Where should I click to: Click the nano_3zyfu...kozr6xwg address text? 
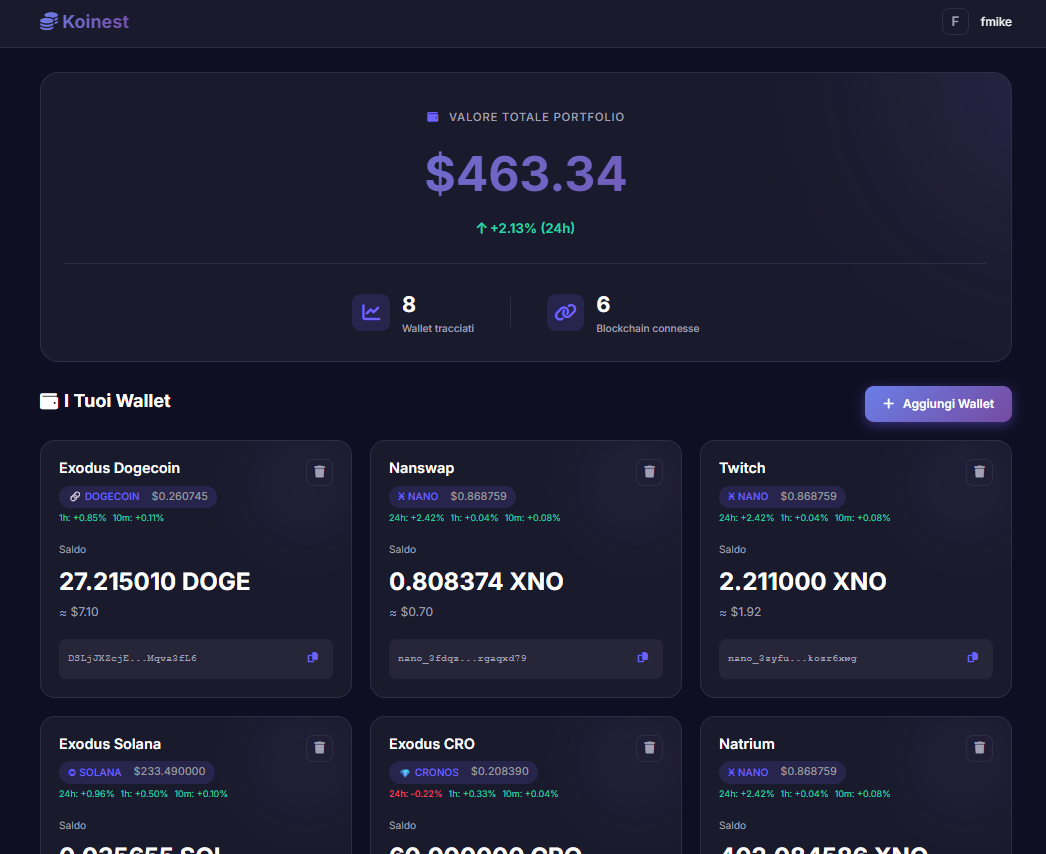pyautogui.click(x=793, y=659)
